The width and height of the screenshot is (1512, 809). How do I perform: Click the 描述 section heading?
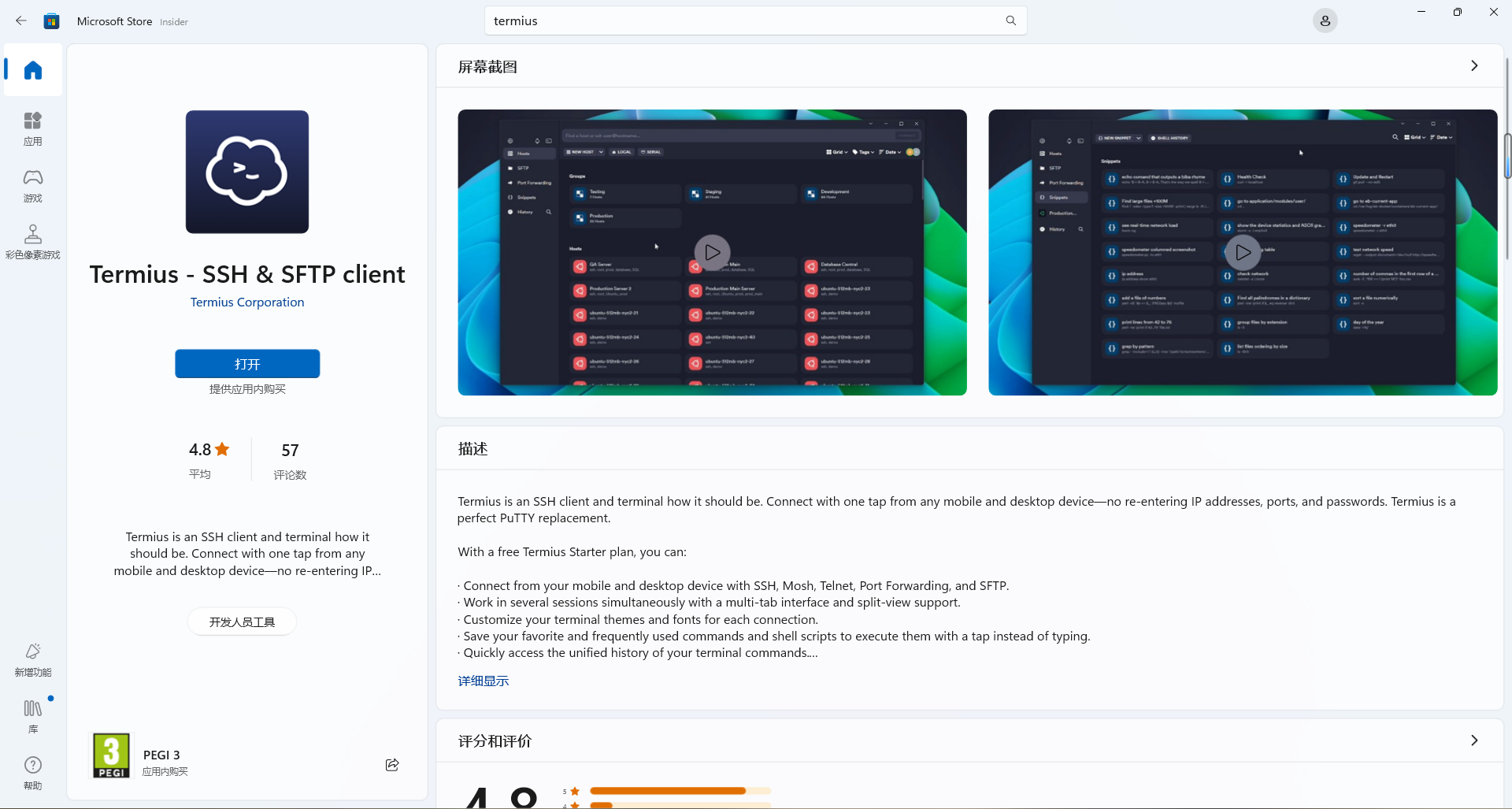tap(472, 449)
